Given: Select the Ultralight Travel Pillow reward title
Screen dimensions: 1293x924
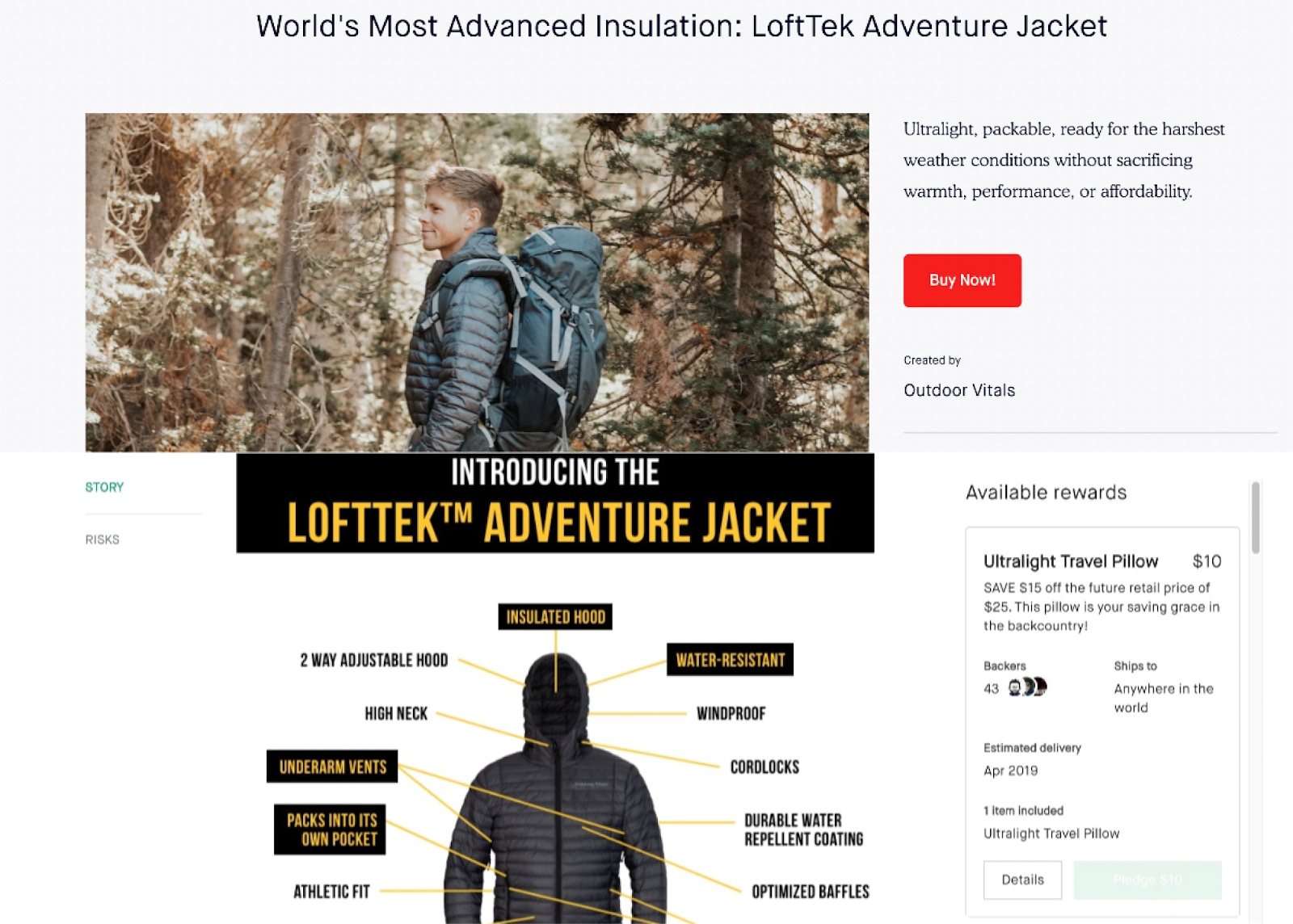Looking at the screenshot, I should coord(1071,561).
